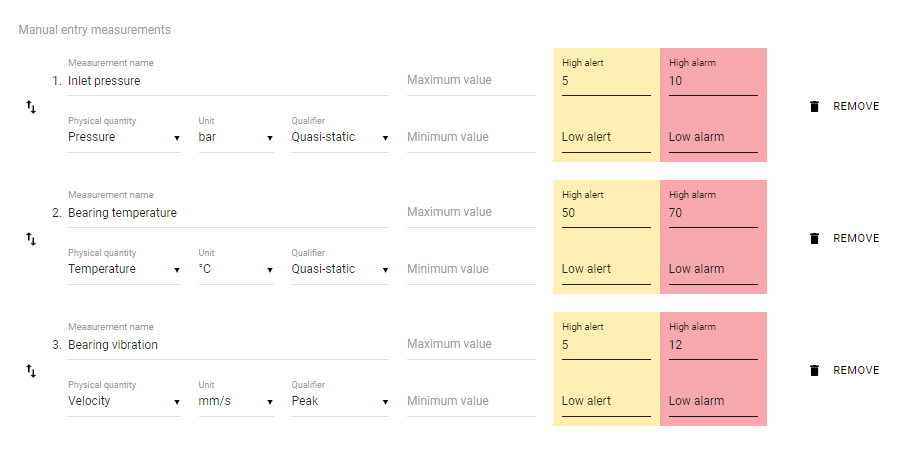Viewport: 906px width, 449px height.
Task: Open the bar unit dropdown
Action: (236, 137)
